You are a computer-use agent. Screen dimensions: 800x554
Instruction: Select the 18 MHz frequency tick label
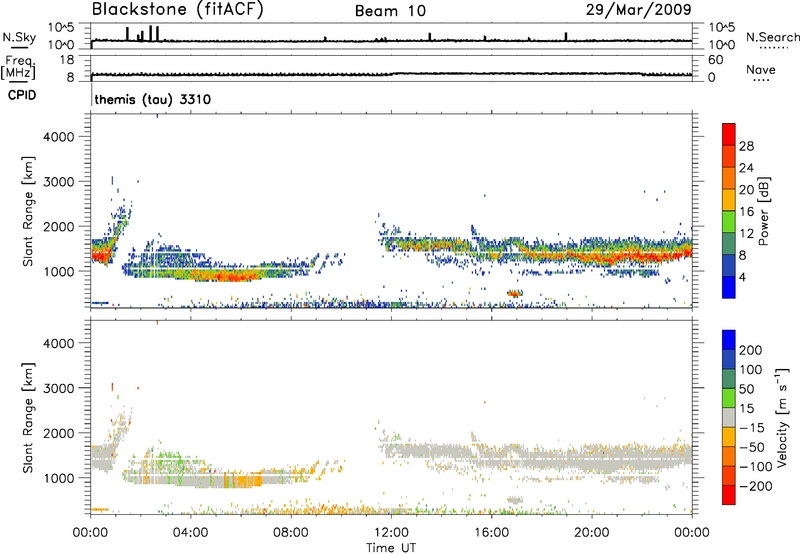pos(67,60)
